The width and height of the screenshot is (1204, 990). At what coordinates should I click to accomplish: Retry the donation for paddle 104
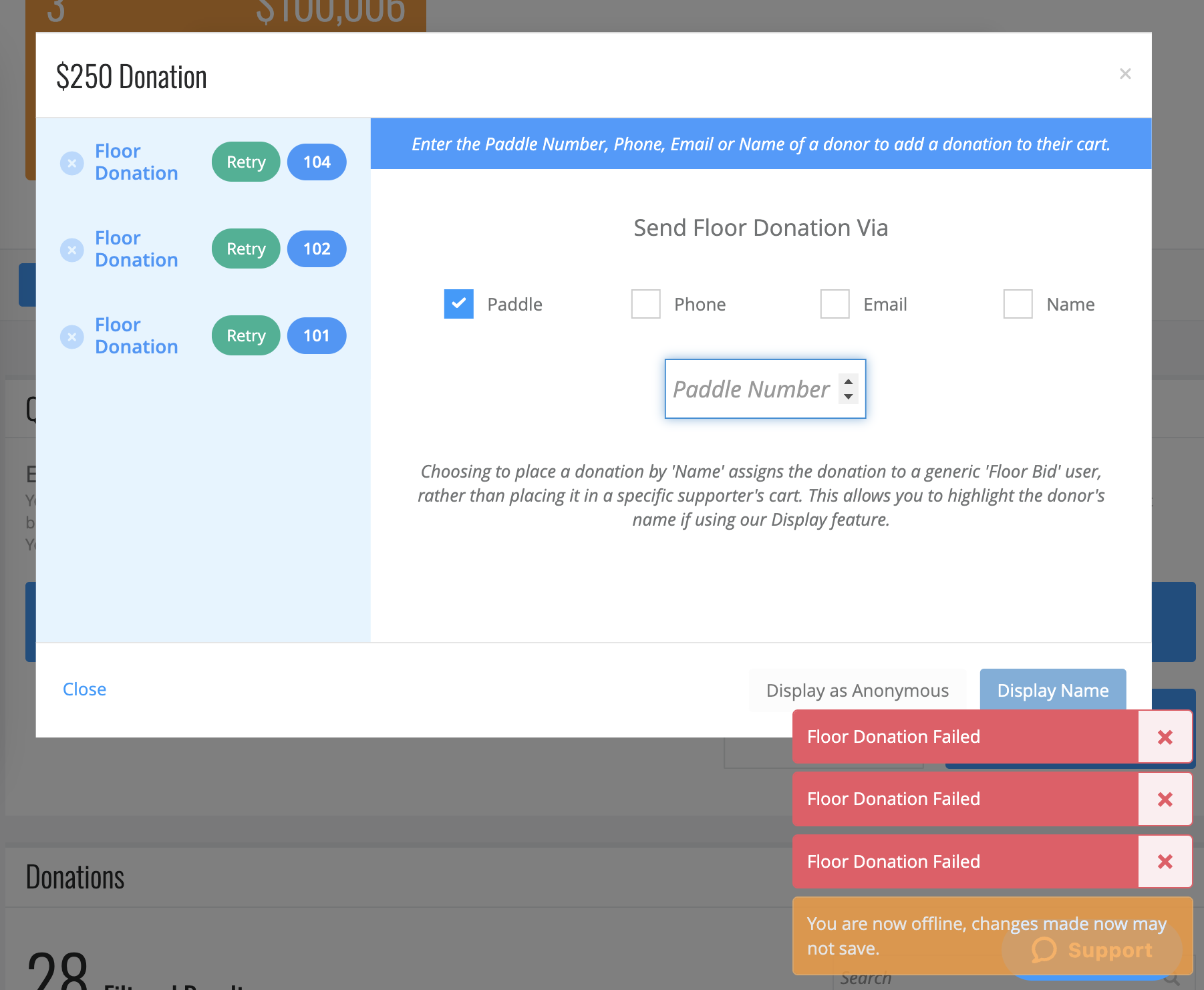pyautogui.click(x=246, y=162)
